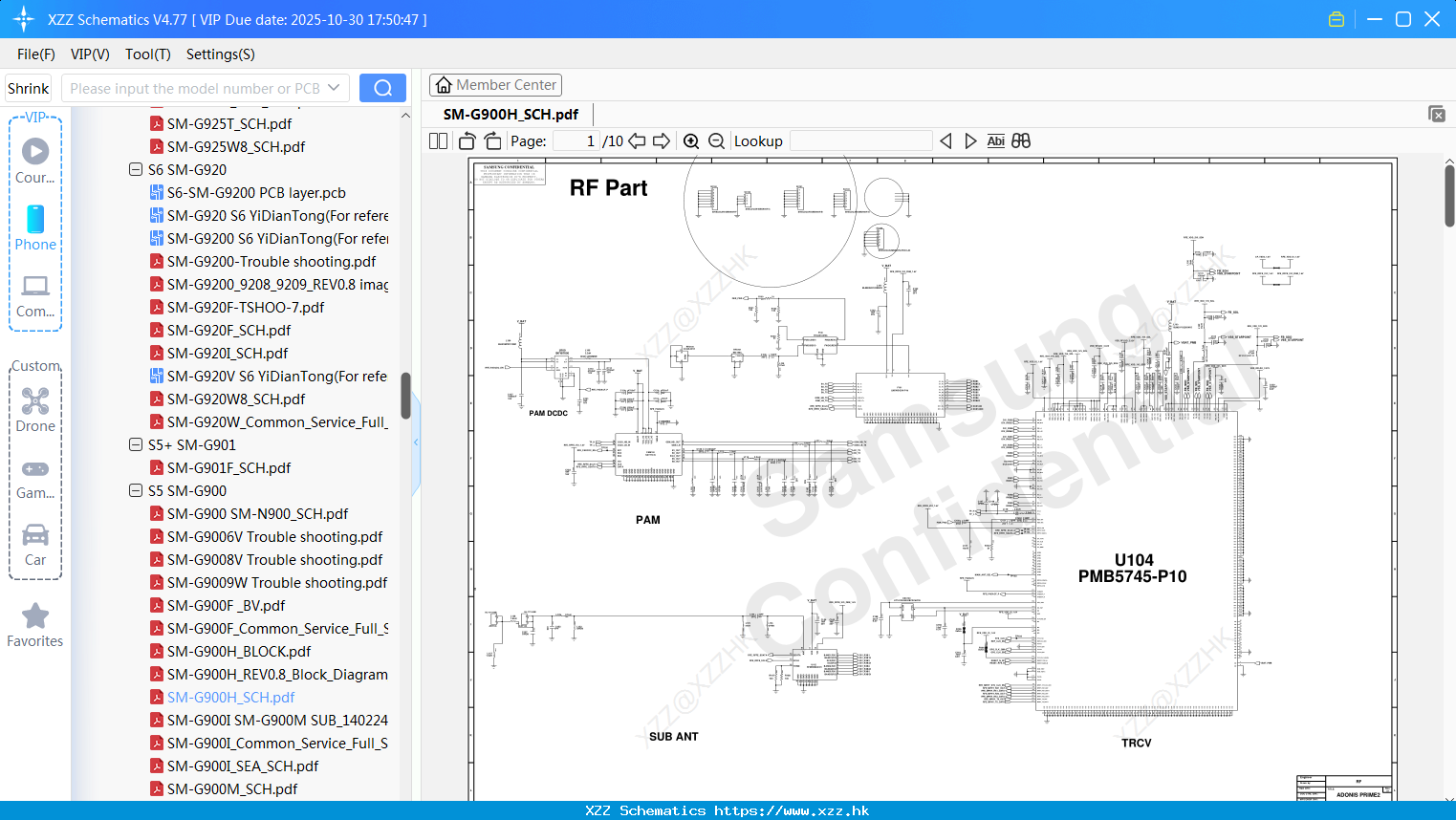This screenshot has height=820, width=1456.
Task: Open SM-G920W8_SCH.pdf
Action: tap(228, 399)
